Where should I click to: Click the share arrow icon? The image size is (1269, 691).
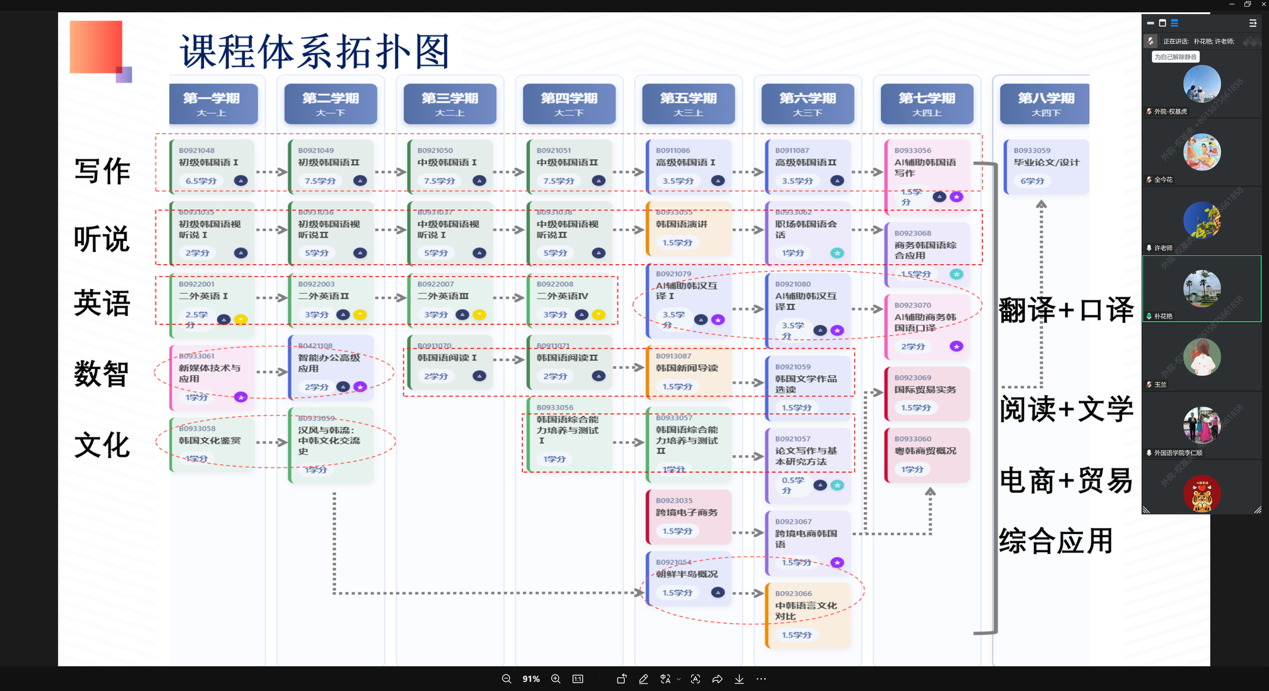click(x=717, y=679)
